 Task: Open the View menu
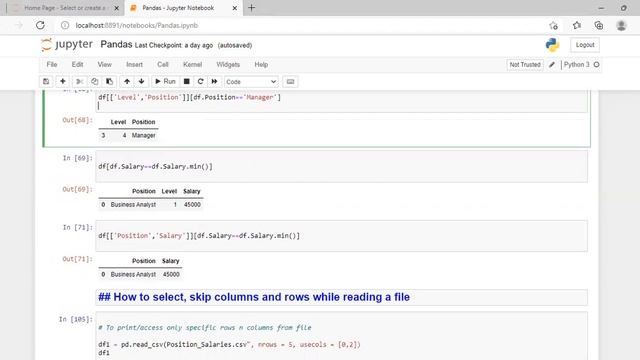(x=104, y=64)
